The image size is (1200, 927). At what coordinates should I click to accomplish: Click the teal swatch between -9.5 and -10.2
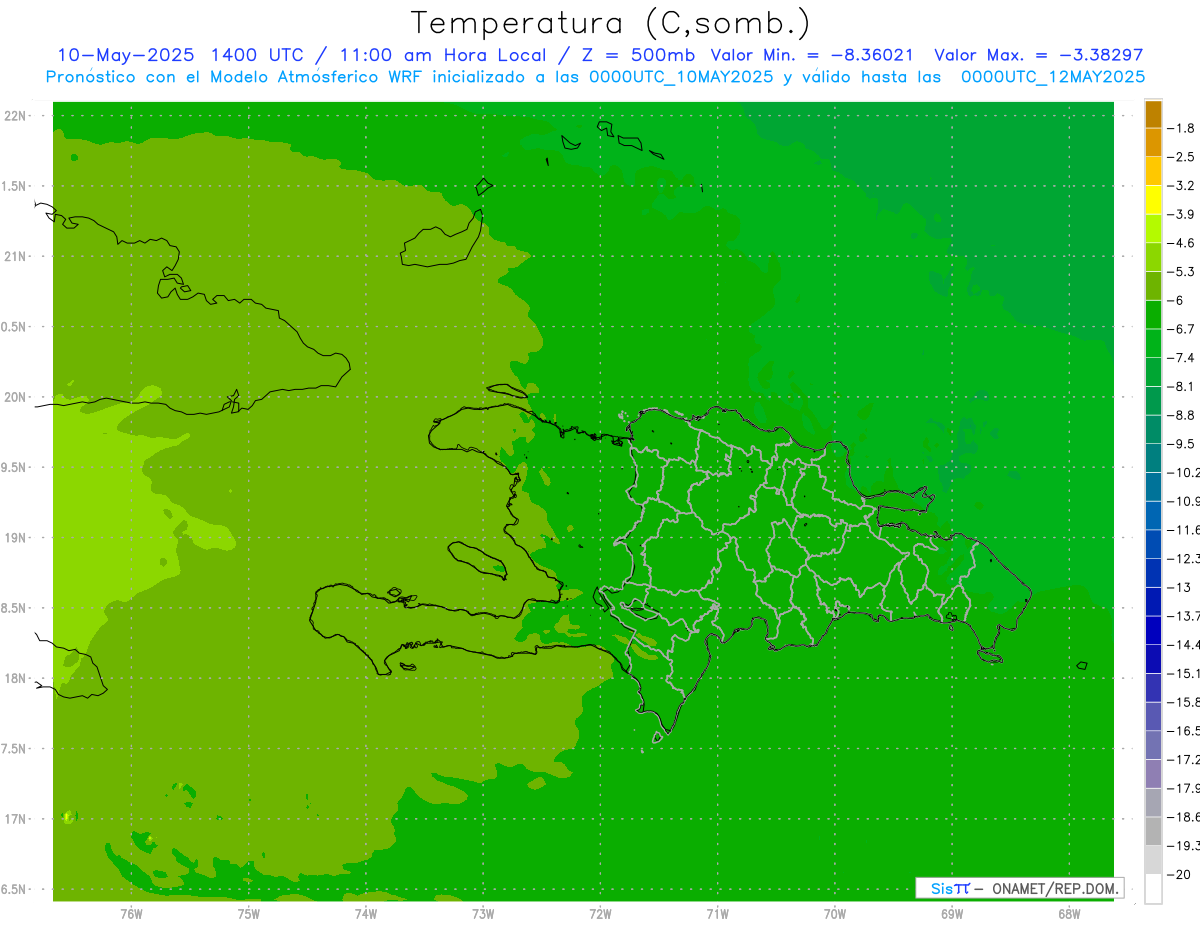(1153, 458)
